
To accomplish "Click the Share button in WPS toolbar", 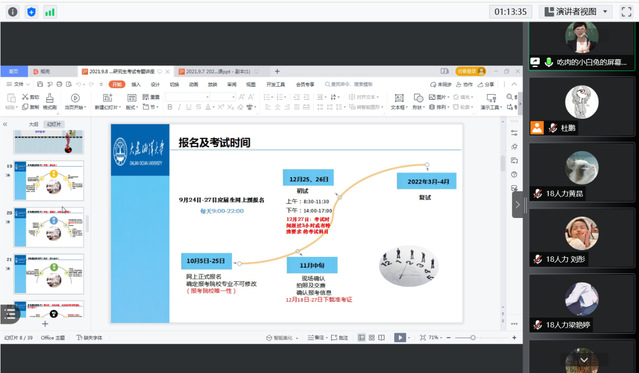I will (x=486, y=84).
